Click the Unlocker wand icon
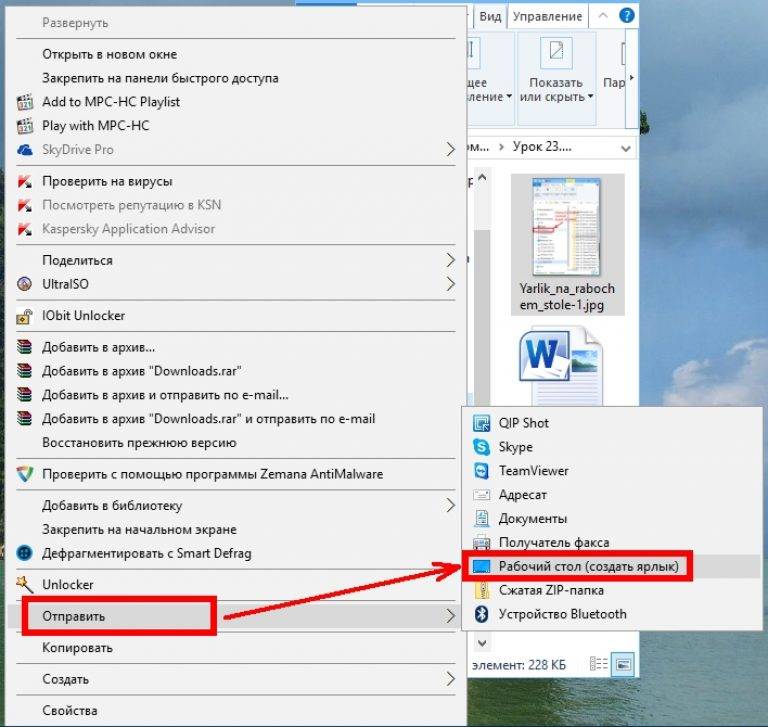768x727 pixels. [x=25, y=584]
